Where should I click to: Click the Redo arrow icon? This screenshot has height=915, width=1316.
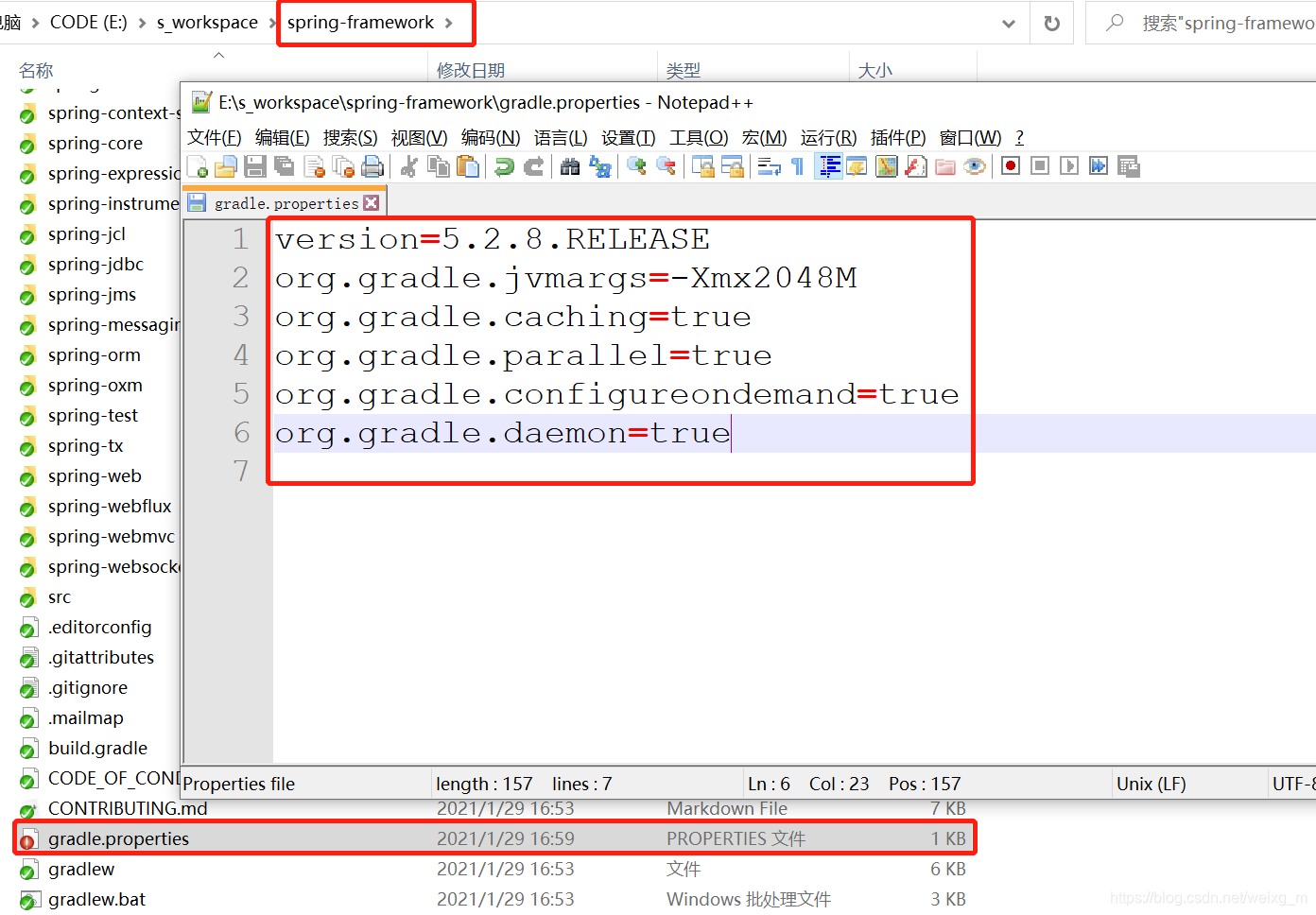533,166
